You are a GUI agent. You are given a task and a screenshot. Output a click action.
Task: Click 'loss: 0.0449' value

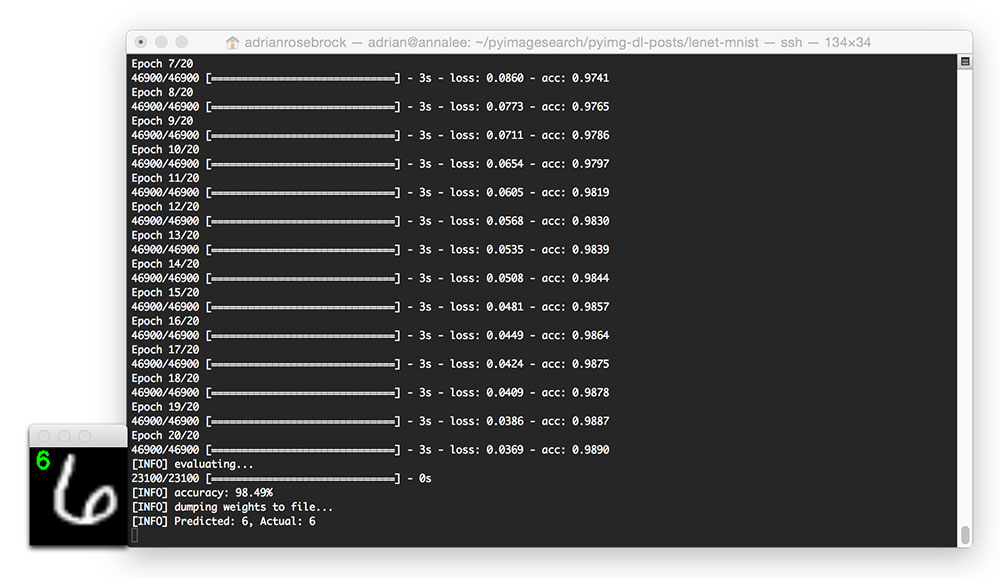coord(487,335)
